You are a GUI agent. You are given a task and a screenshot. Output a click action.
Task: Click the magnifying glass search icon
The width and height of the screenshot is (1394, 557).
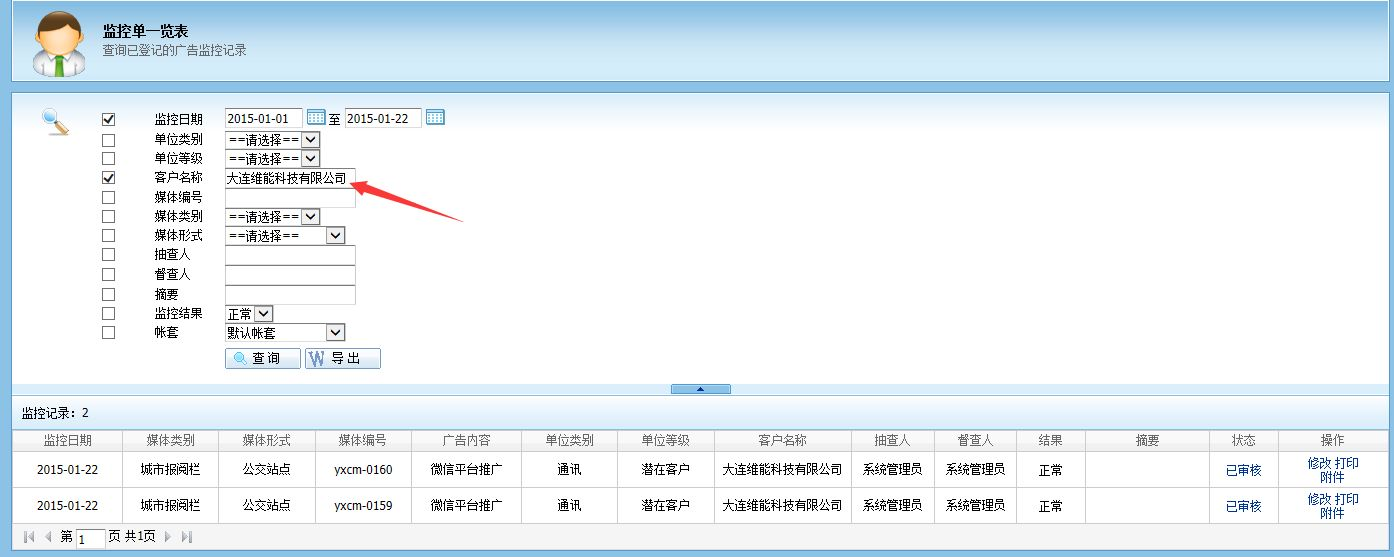coord(55,121)
